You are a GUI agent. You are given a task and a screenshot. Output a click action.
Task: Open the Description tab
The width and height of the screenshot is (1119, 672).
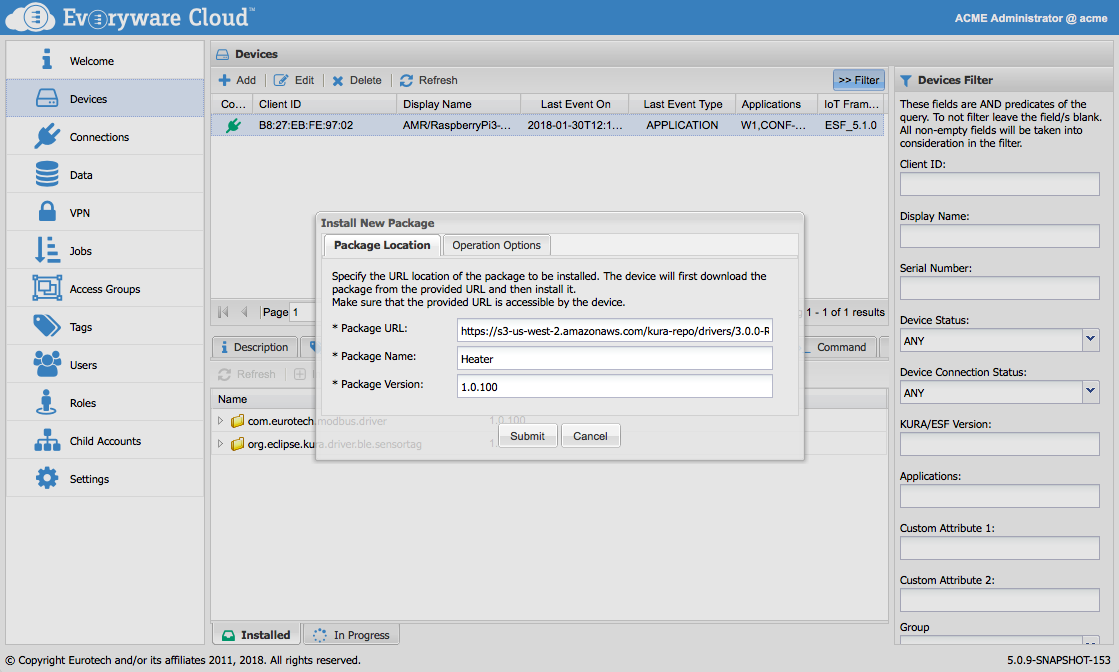click(x=255, y=347)
